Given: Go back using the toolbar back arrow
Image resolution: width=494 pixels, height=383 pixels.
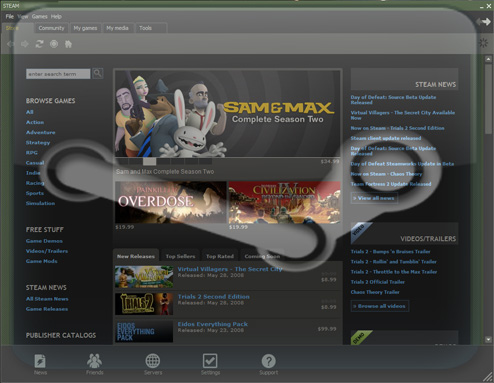Looking at the screenshot, I should coord(11,44).
